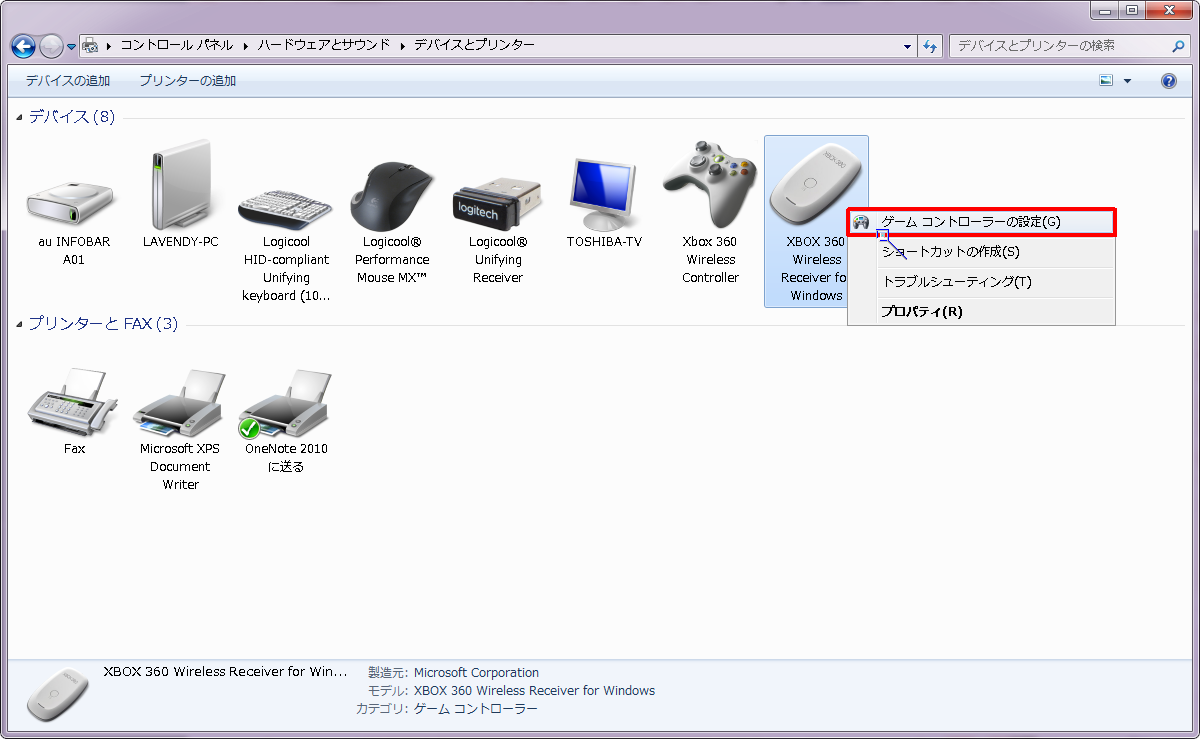Select the XBOX 360 Wireless Receiver for Windows icon
The image size is (1200, 739).
pos(816,184)
